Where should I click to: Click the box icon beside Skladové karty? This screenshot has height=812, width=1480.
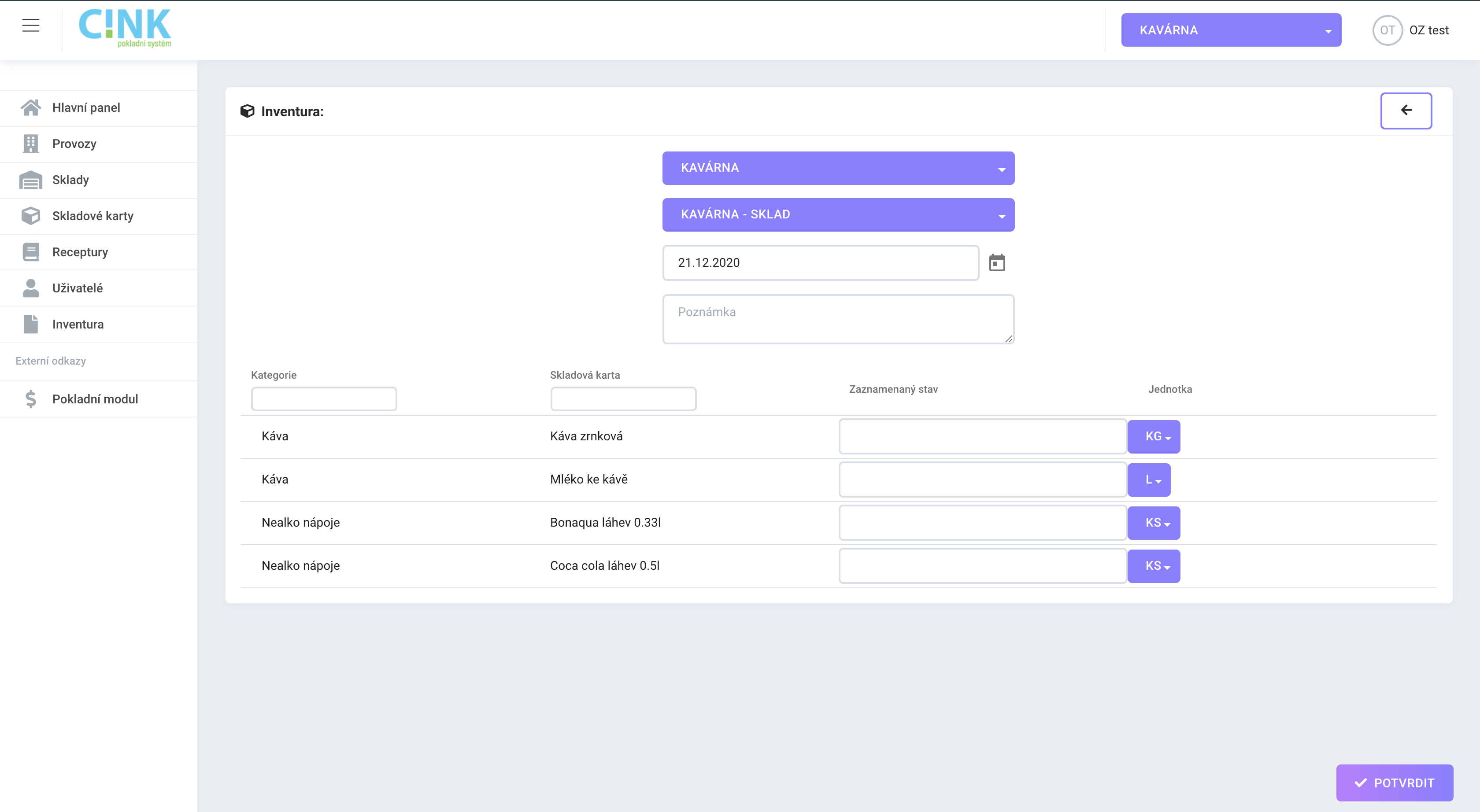click(30, 216)
